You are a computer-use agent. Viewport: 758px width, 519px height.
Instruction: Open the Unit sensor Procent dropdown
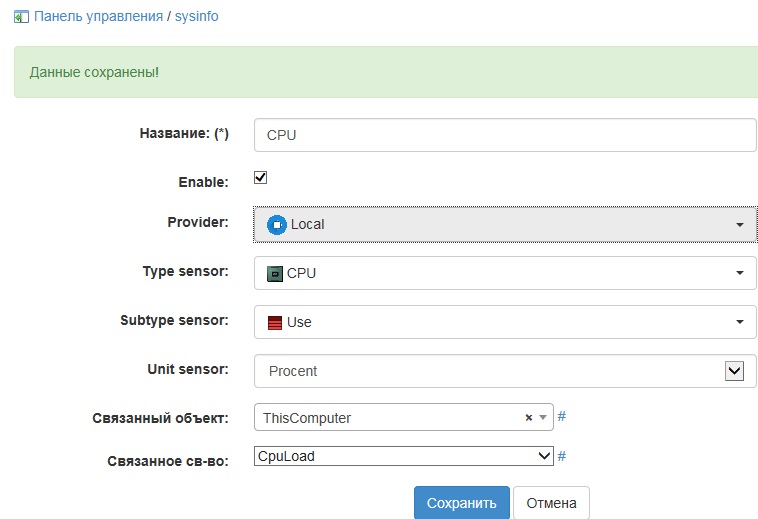pos(734,371)
